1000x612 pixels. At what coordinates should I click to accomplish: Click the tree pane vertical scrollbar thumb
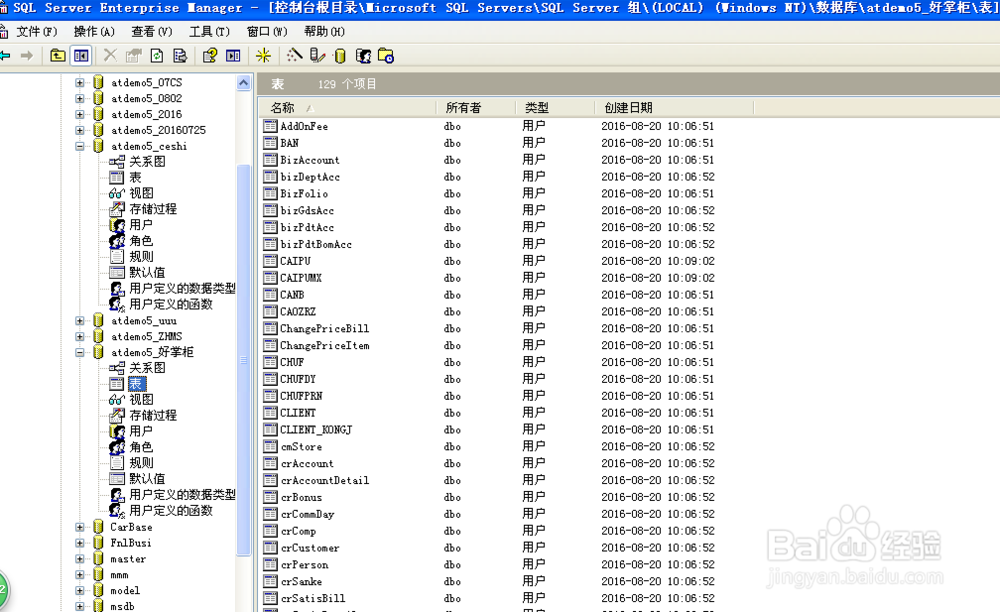click(x=244, y=360)
